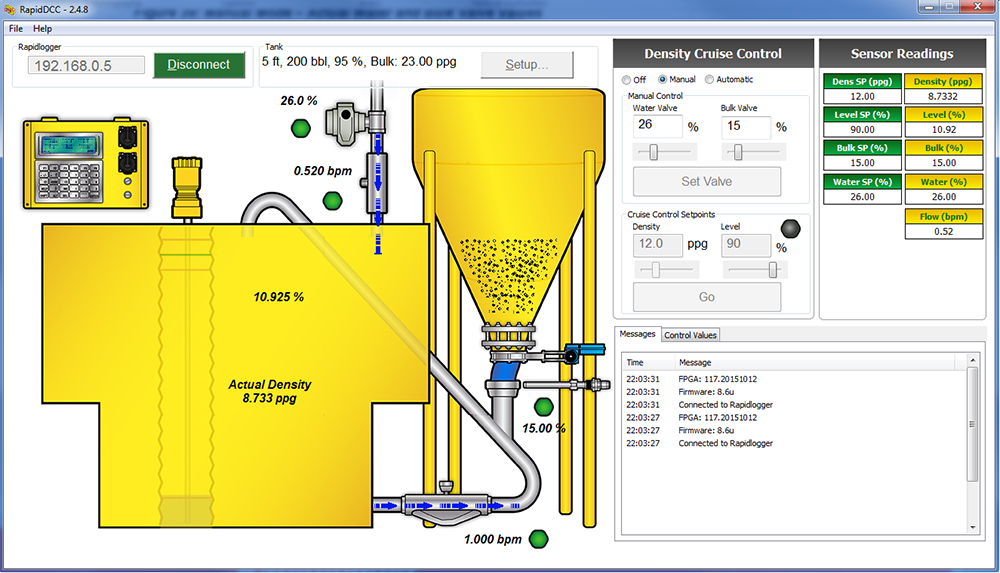The width and height of the screenshot is (1000, 573).
Task: Click the Water (%) reading value
Action: pyautogui.click(x=944, y=197)
